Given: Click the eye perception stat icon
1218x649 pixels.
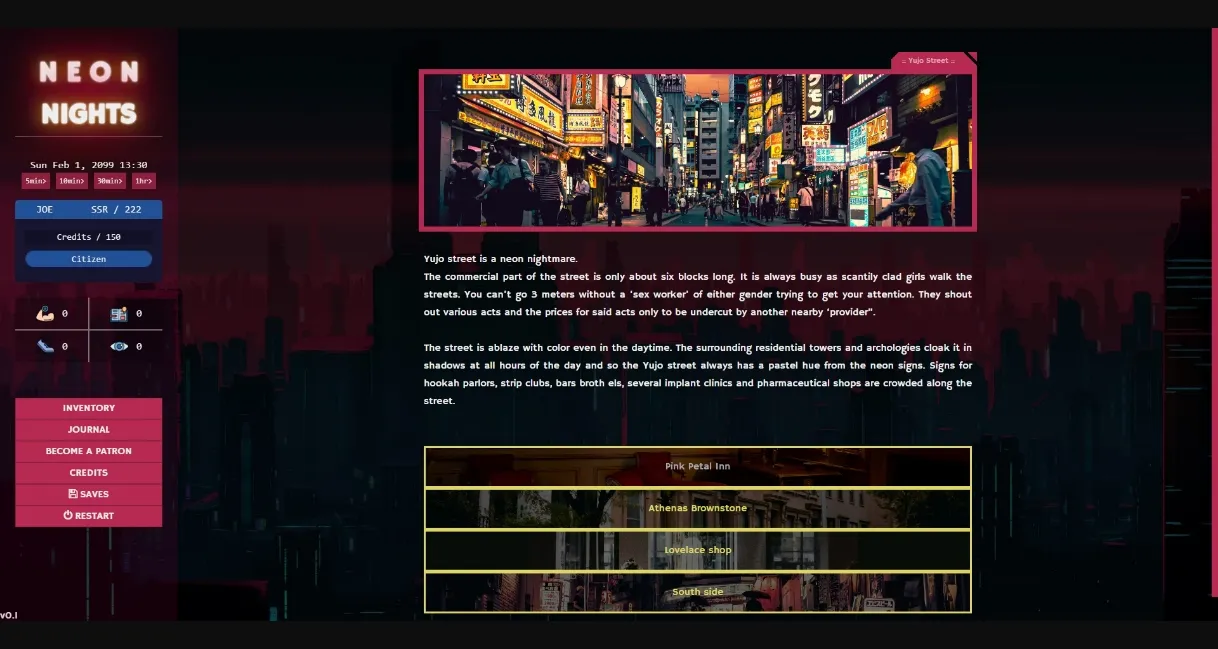Looking at the screenshot, I should coord(119,346).
